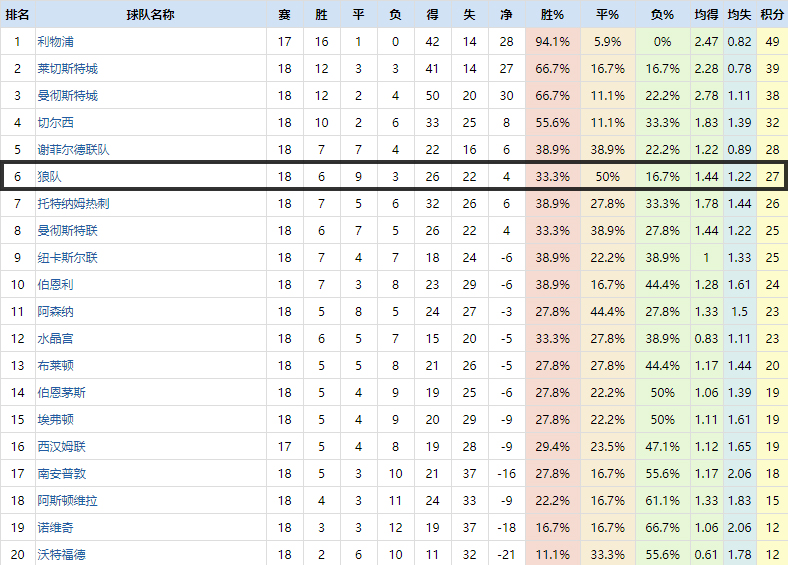Viewport: 788px width, 565px height.
Task: Click the 纽卡斯尔联 team name
Action: pyautogui.click(x=67, y=258)
